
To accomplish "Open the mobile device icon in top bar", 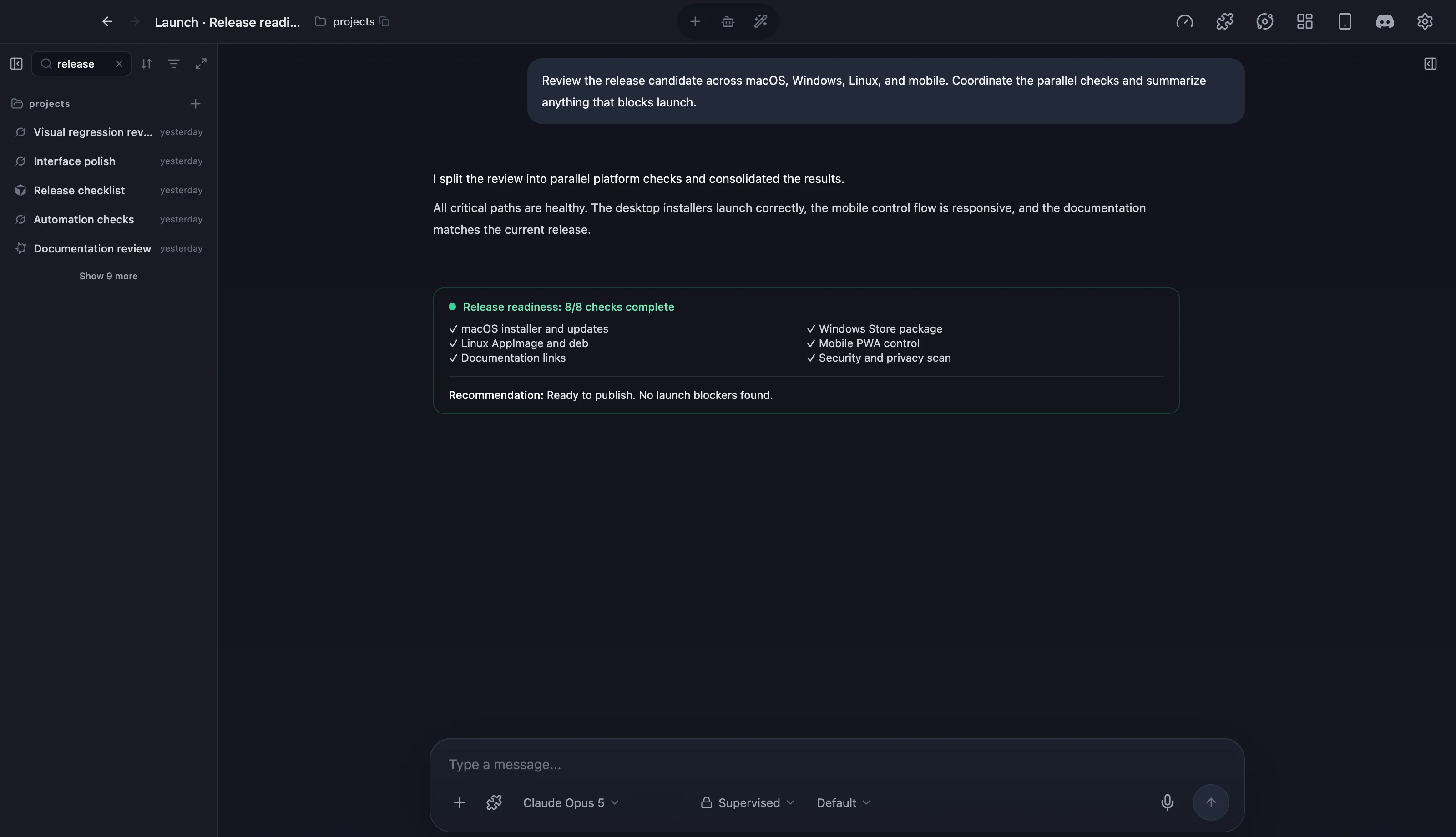I will [1345, 22].
